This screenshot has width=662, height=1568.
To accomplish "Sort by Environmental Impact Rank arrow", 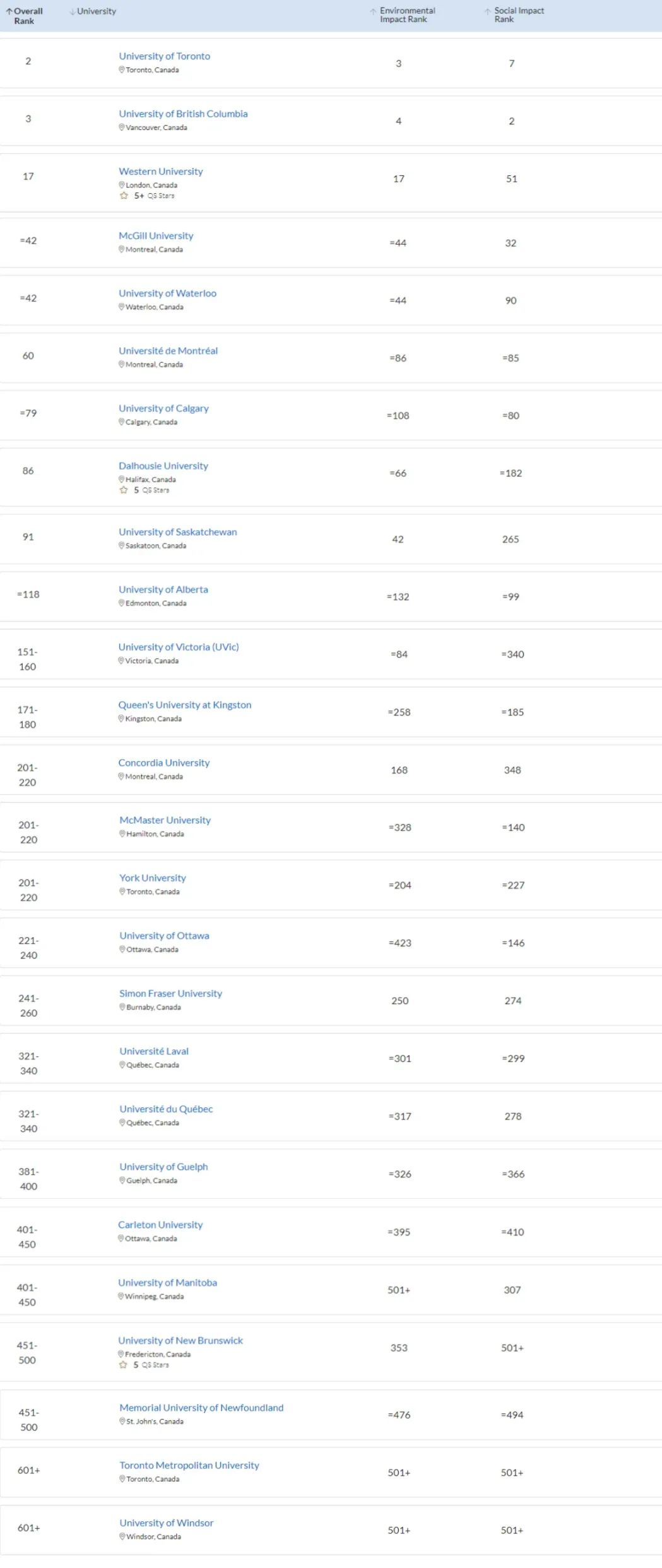I will pyautogui.click(x=374, y=11).
